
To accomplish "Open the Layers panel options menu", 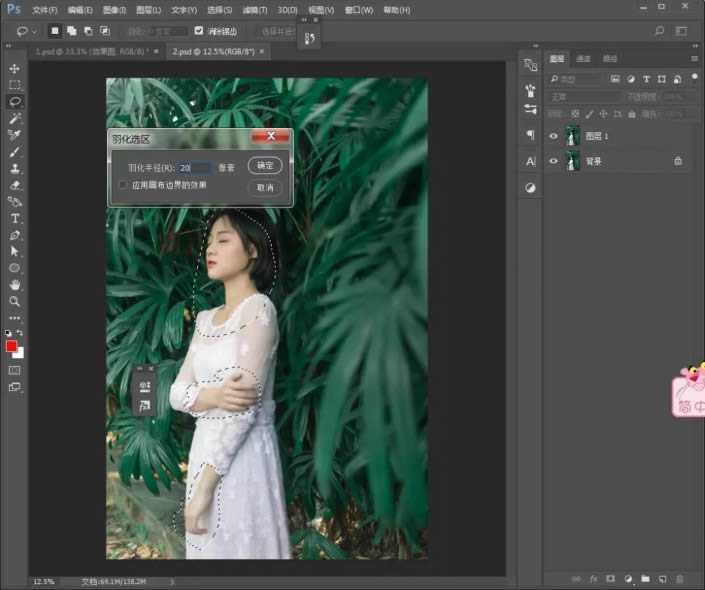I will [694, 59].
